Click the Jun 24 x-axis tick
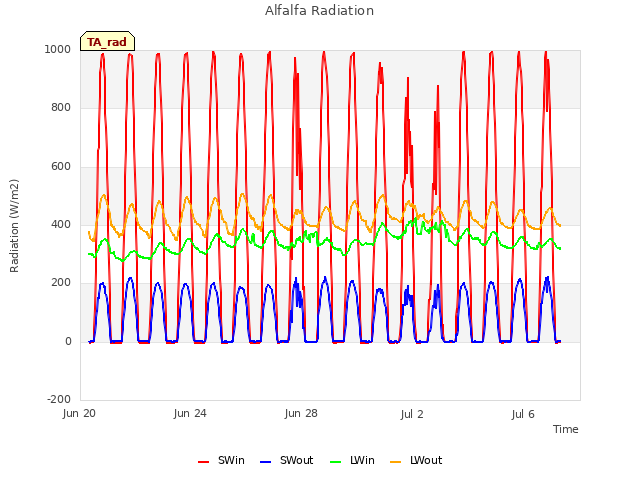 [190, 414]
